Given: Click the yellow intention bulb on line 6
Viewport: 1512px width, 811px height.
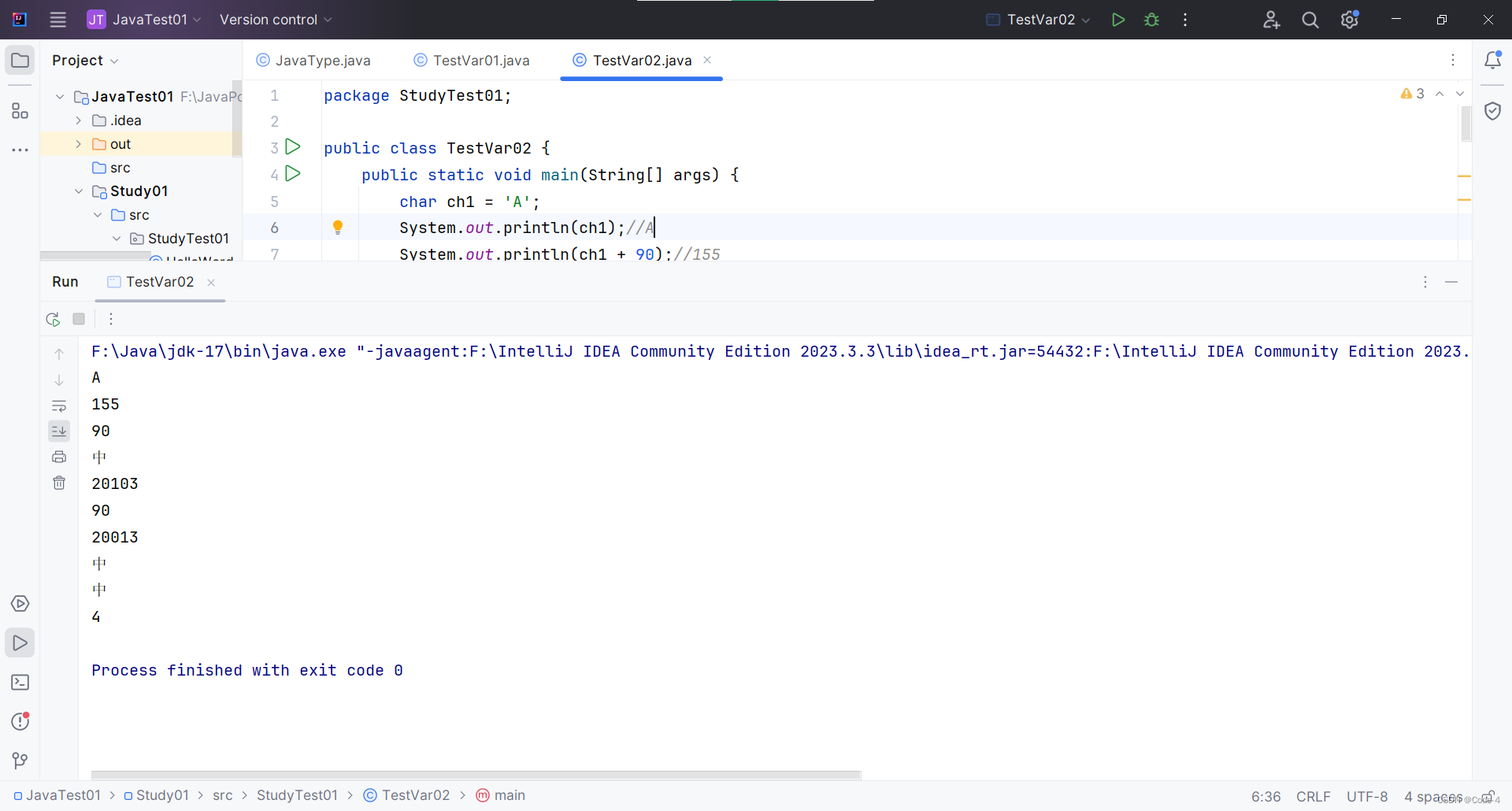Looking at the screenshot, I should (x=338, y=228).
